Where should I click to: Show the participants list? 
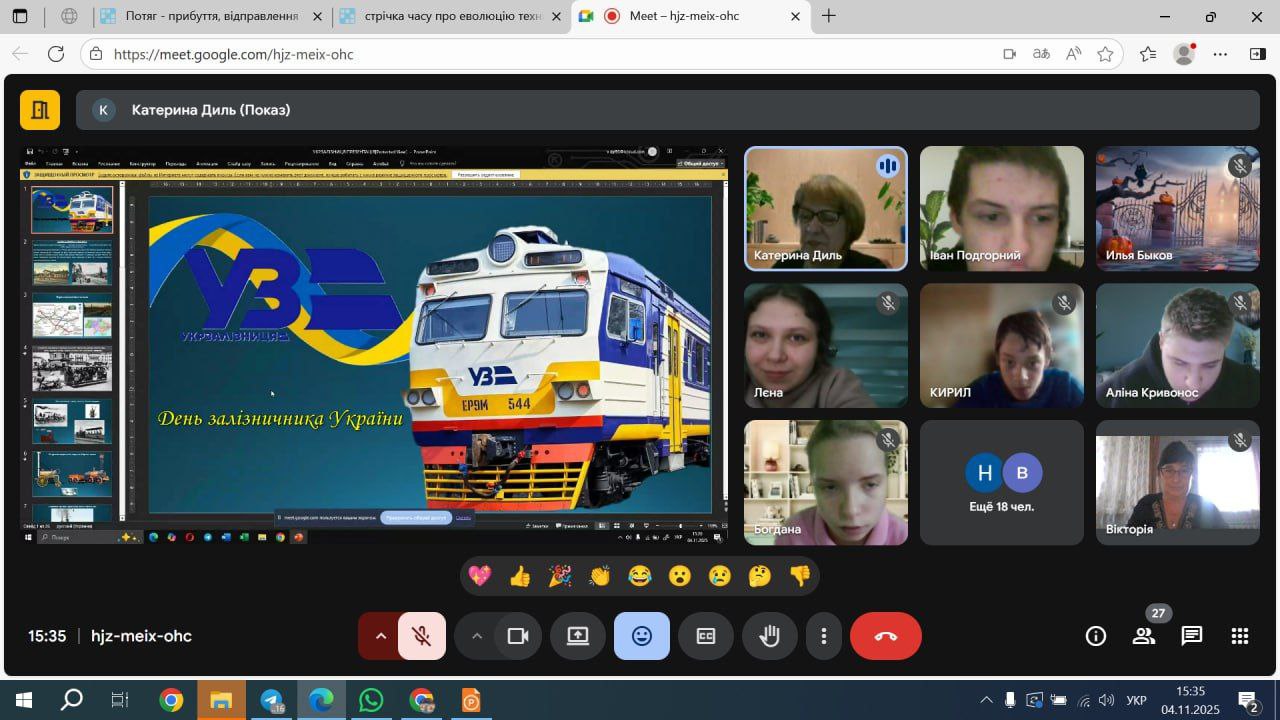click(1143, 636)
